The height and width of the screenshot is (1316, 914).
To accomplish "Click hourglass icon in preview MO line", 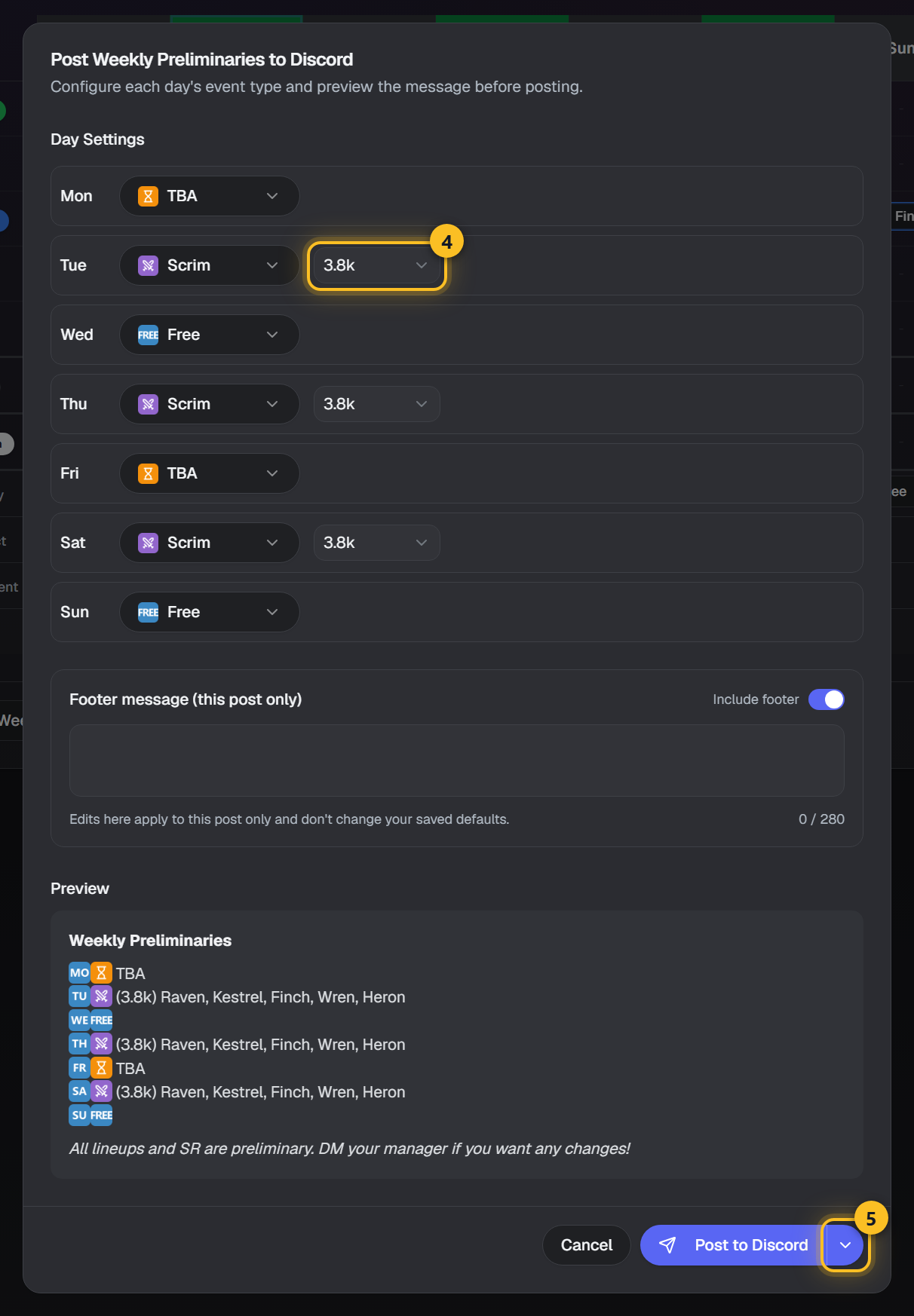I will 101,973.
